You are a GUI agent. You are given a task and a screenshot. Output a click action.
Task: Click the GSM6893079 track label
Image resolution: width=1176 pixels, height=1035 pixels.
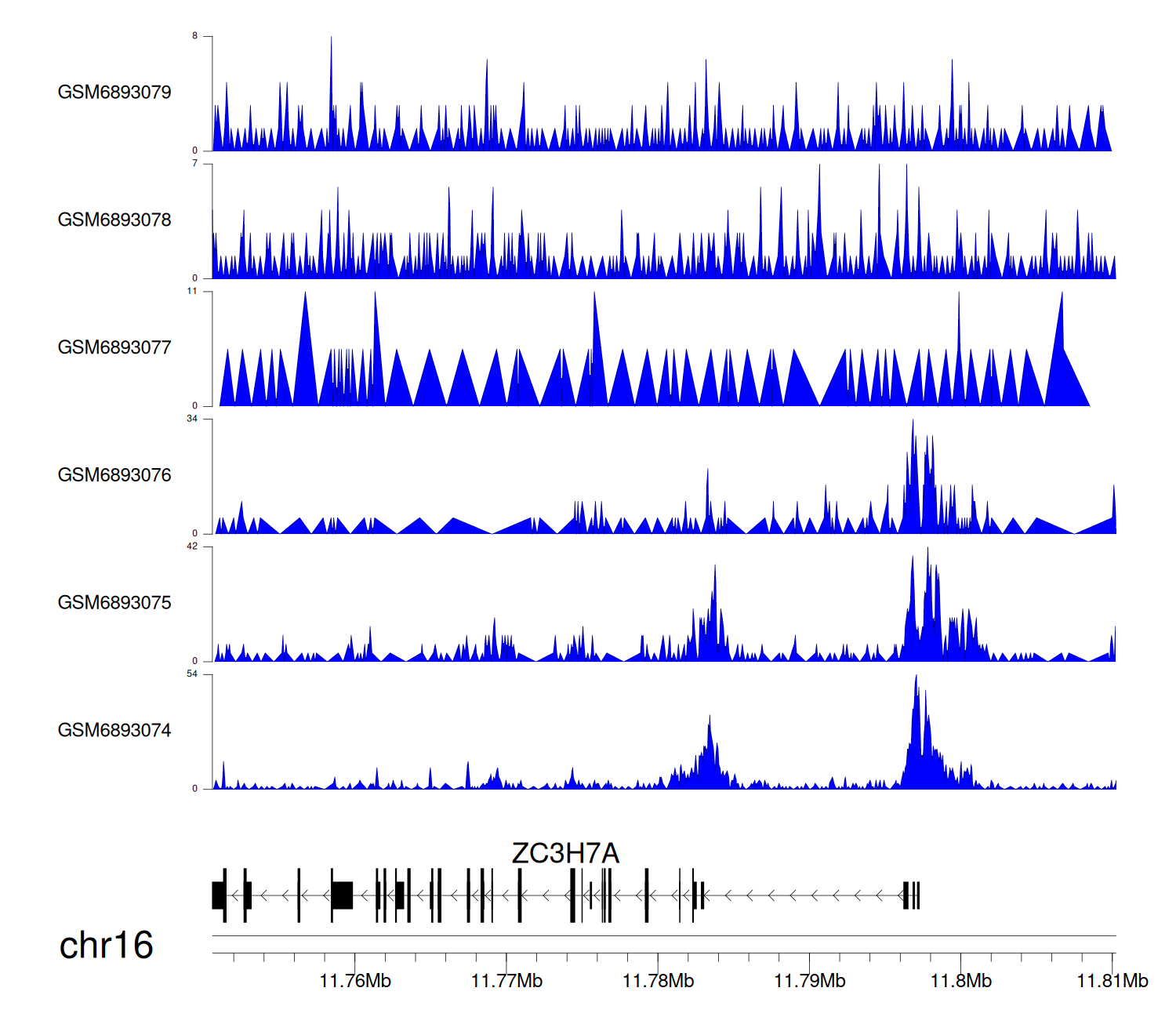(114, 93)
